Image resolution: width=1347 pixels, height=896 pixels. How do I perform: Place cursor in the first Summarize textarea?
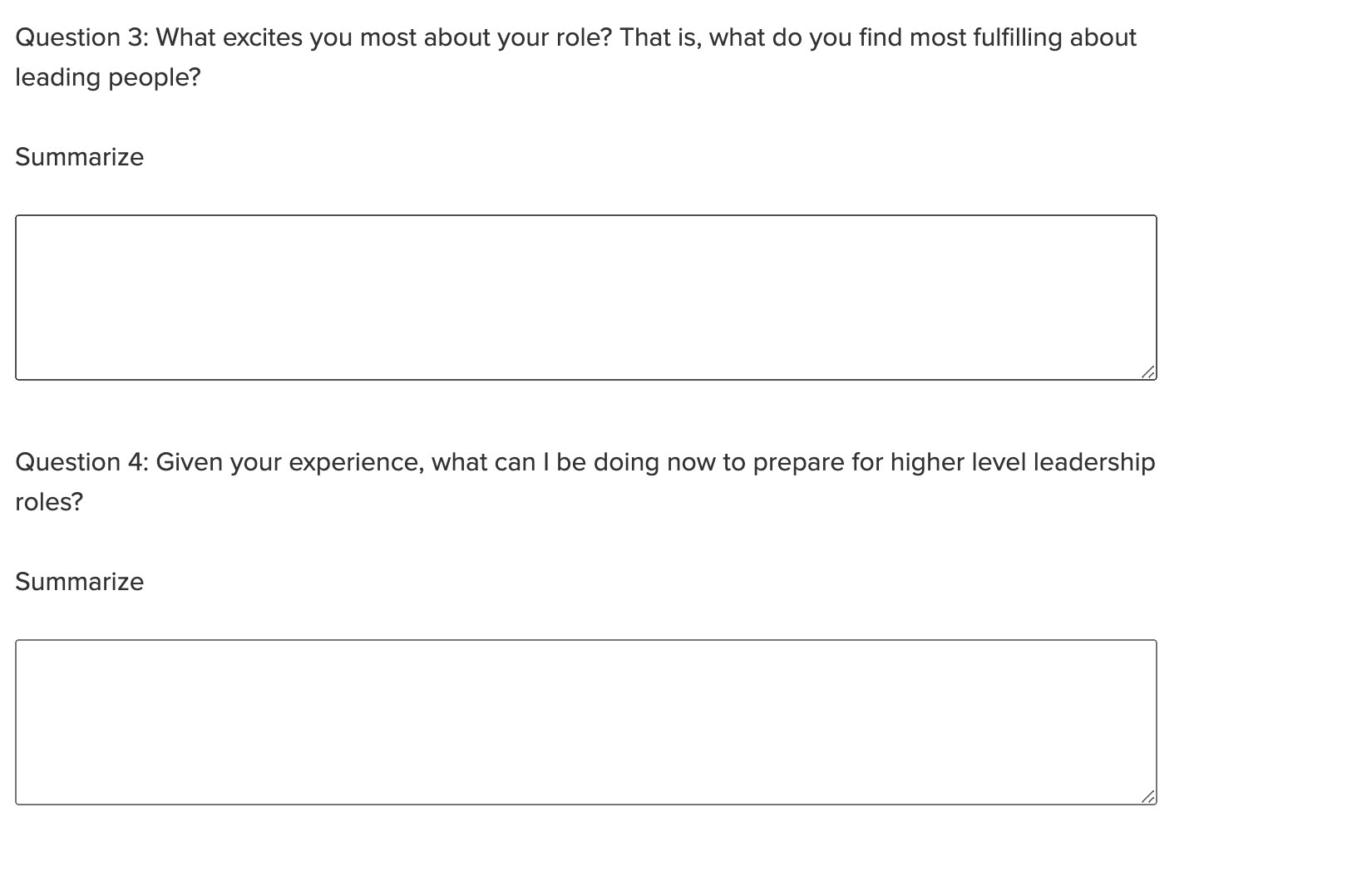pyautogui.click(x=582, y=295)
